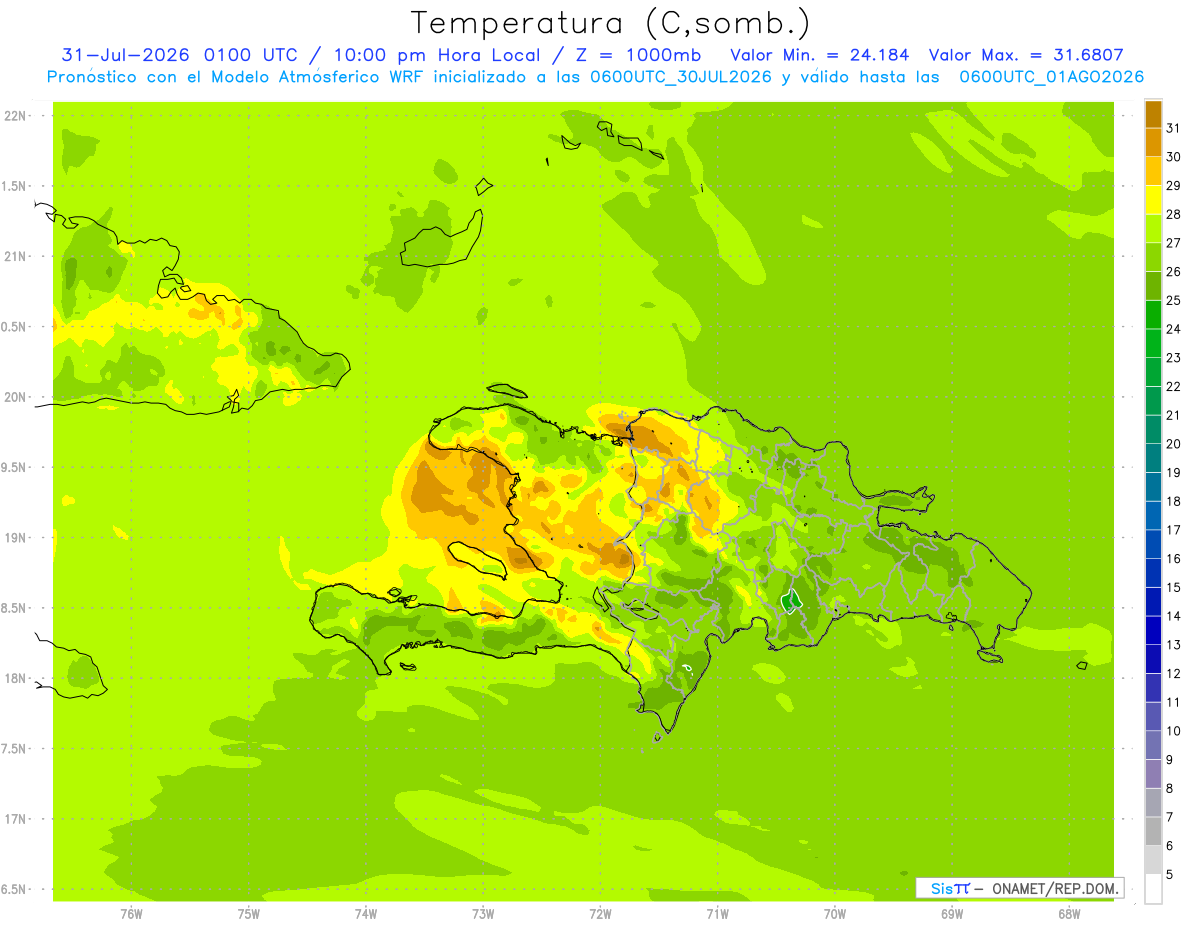Click the '22N' latitude axis label
The width and height of the screenshot is (1200, 927).
tap(15, 116)
